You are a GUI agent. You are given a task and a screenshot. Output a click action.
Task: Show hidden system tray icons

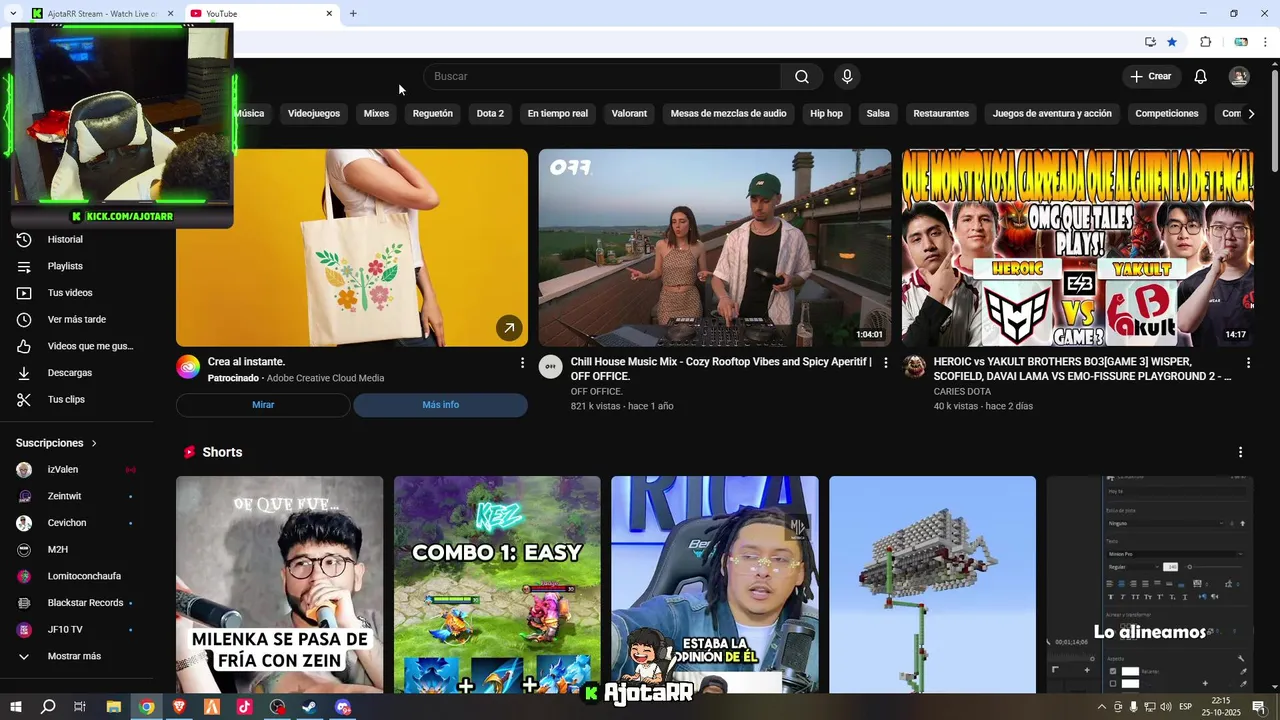(1102, 707)
